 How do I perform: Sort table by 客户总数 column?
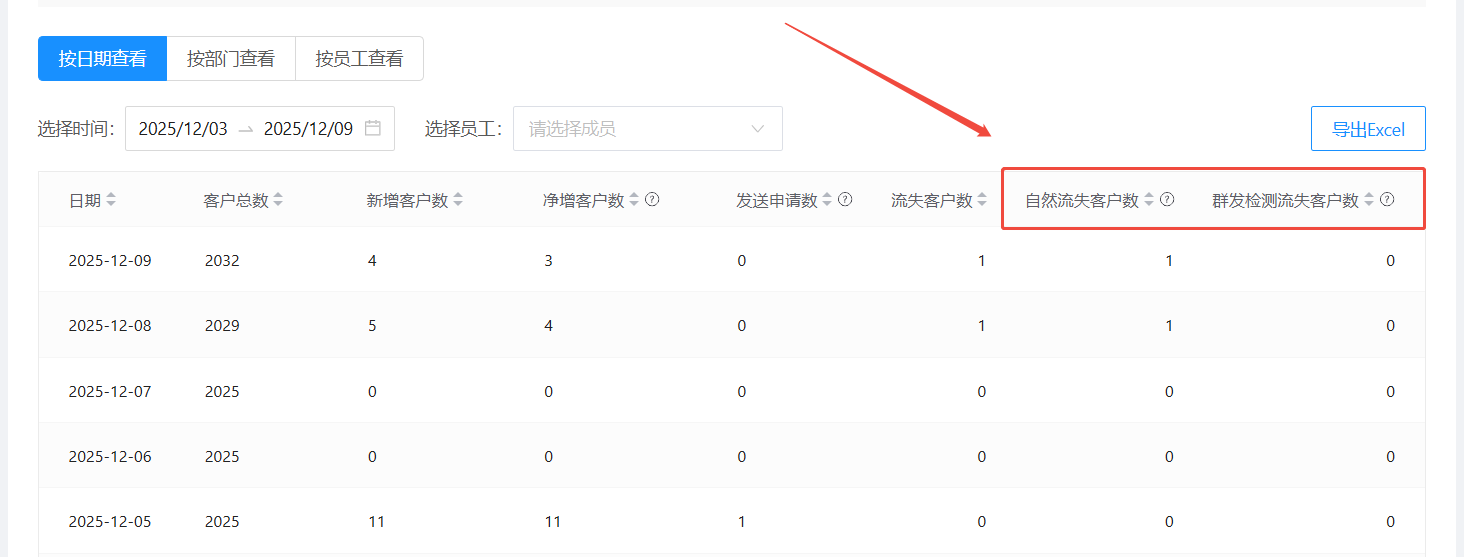[278, 200]
